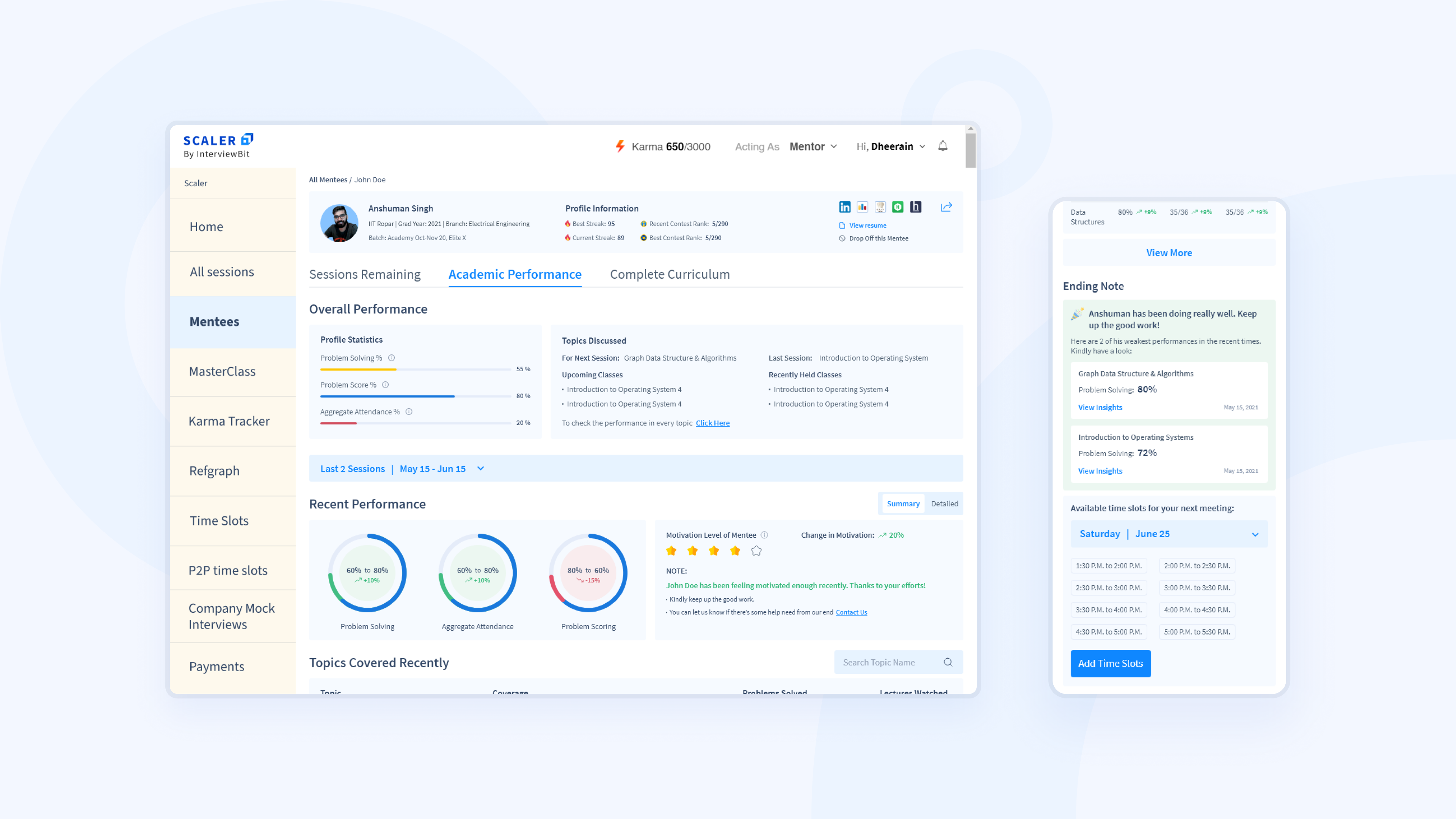Image resolution: width=1456 pixels, height=819 pixels.
Task: Select the 4:00 P.M. to 4:30 P.M. slot
Action: point(1197,610)
